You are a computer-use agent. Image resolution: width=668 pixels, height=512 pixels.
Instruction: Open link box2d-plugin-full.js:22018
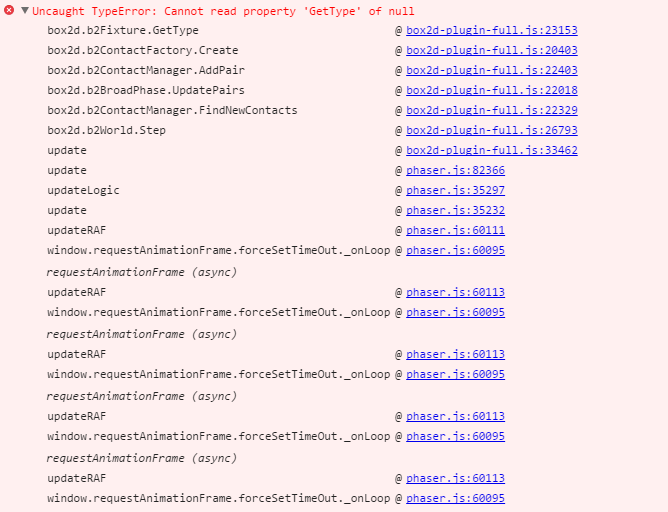pyautogui.click(x=492, y=90)
